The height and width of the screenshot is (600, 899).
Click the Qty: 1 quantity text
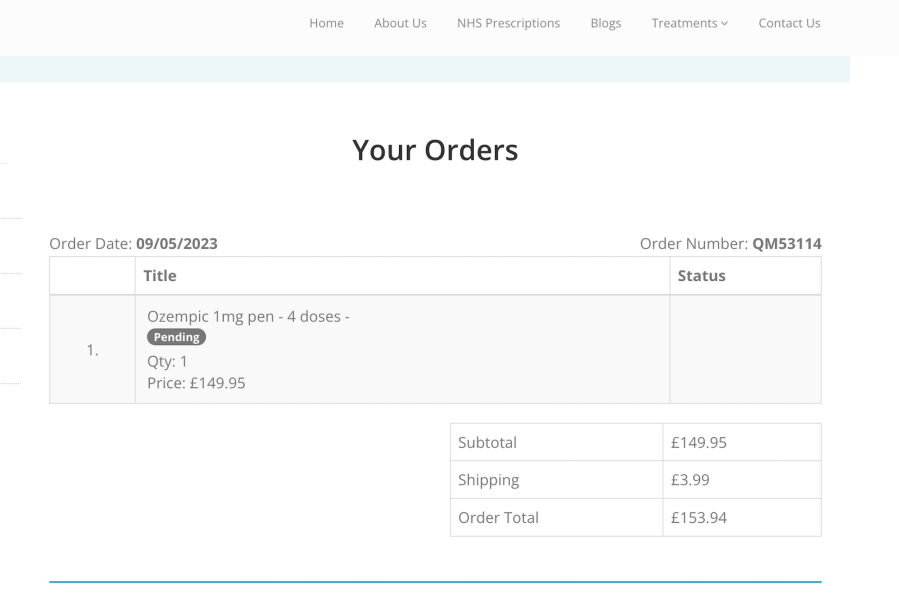[167, 361]
